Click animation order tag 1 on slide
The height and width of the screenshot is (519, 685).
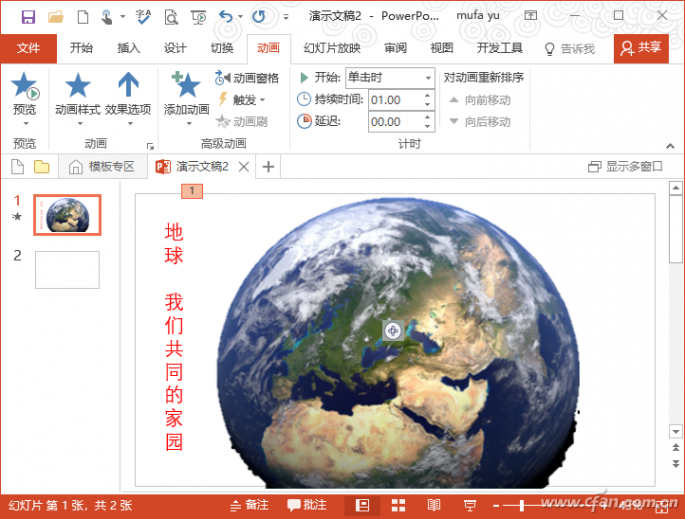tap(192, 191)
